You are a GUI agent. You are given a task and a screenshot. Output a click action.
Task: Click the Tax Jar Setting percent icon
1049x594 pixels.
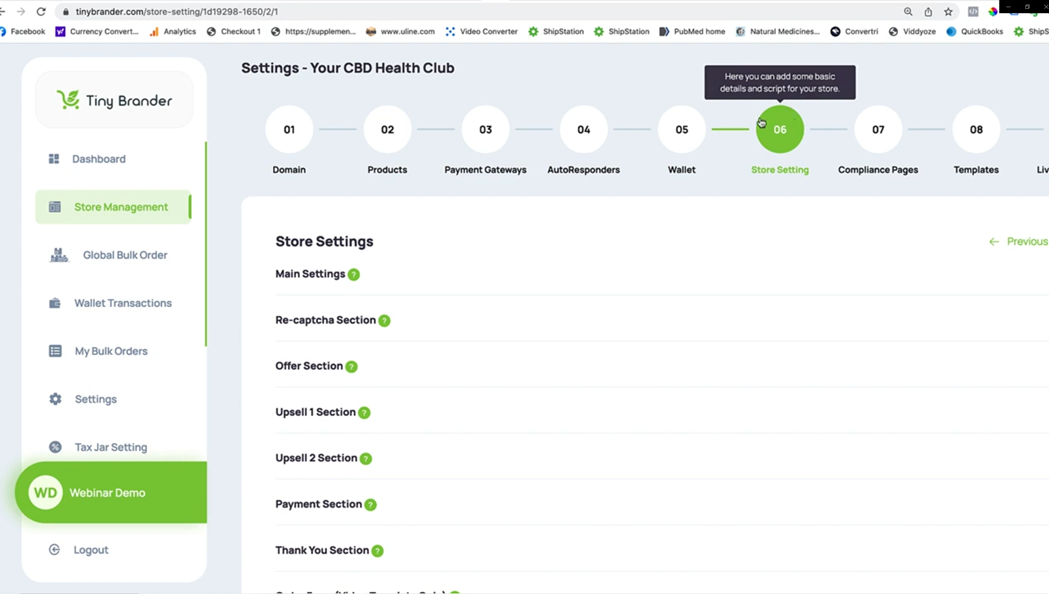[x=55, y=447]
